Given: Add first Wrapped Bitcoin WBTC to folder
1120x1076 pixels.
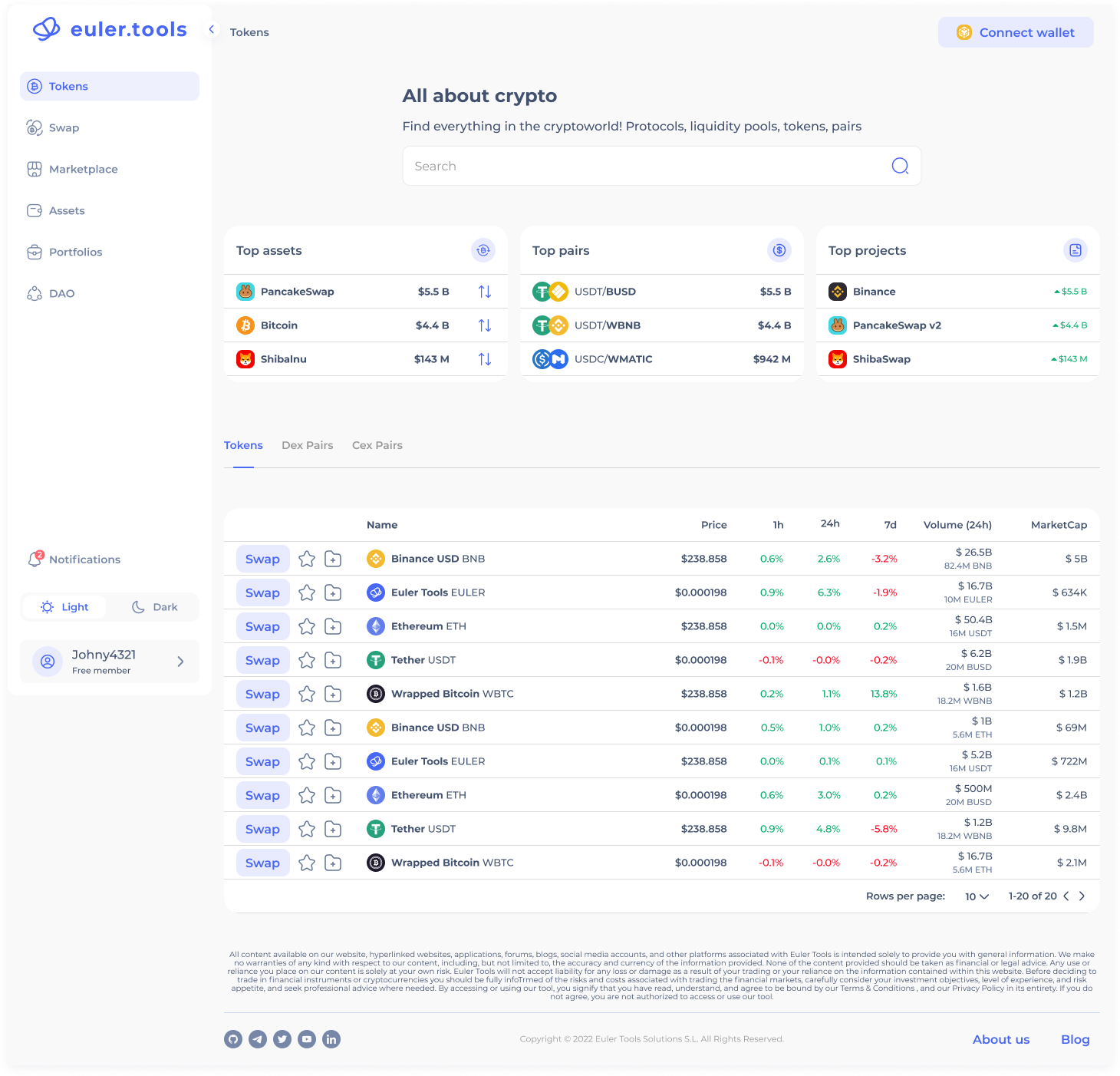Looking at the screenshot, I should (x=333, y=694).
